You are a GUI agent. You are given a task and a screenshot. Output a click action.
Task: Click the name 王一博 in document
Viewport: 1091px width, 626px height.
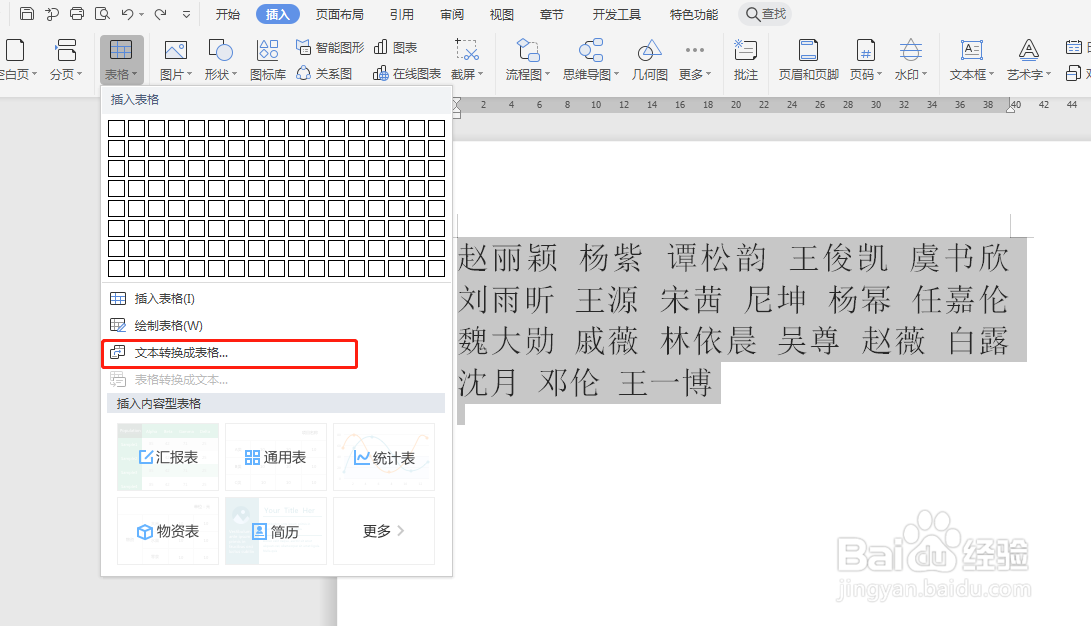665,383
